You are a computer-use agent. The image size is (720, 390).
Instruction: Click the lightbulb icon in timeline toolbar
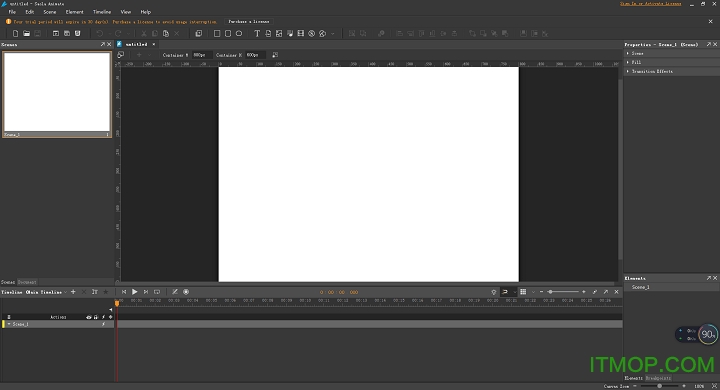tap(494, 292)
